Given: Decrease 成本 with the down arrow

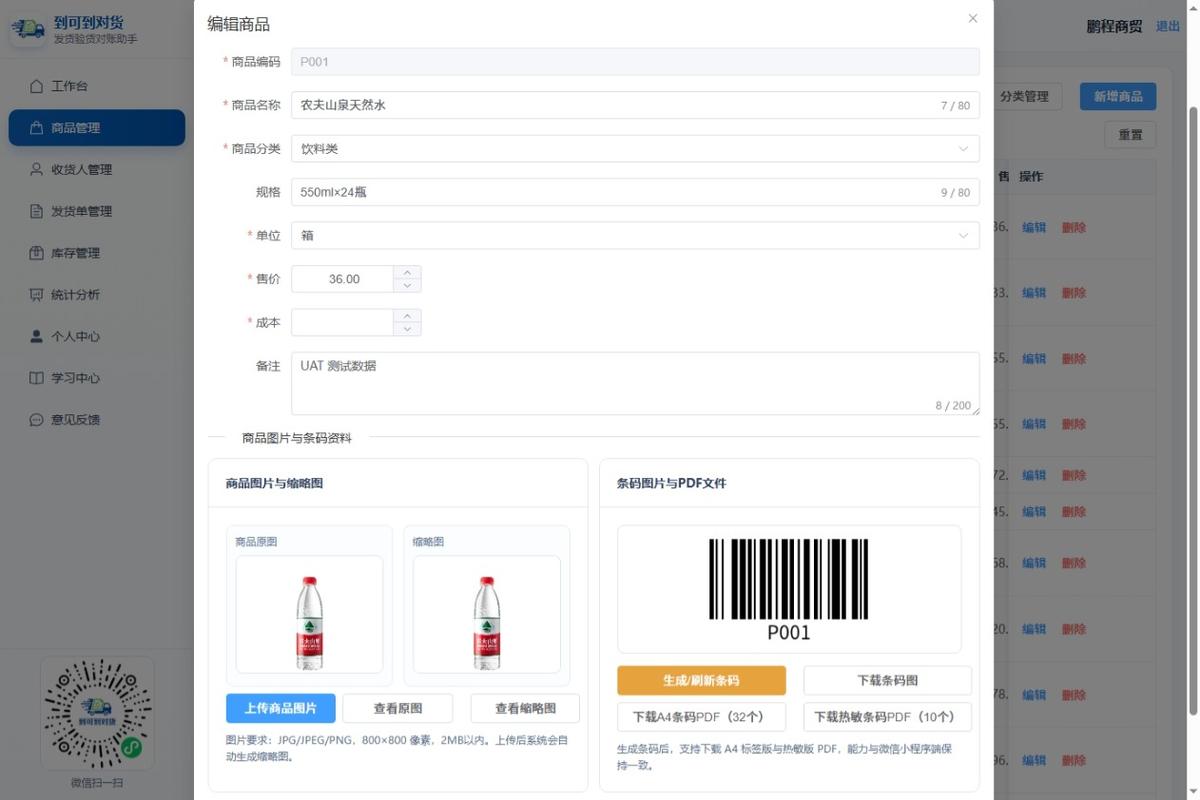Looking at the screenshot, I should point(407,329).
